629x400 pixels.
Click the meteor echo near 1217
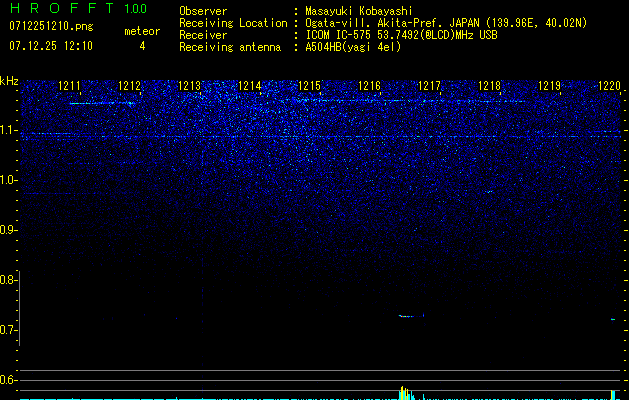[411, 316]
